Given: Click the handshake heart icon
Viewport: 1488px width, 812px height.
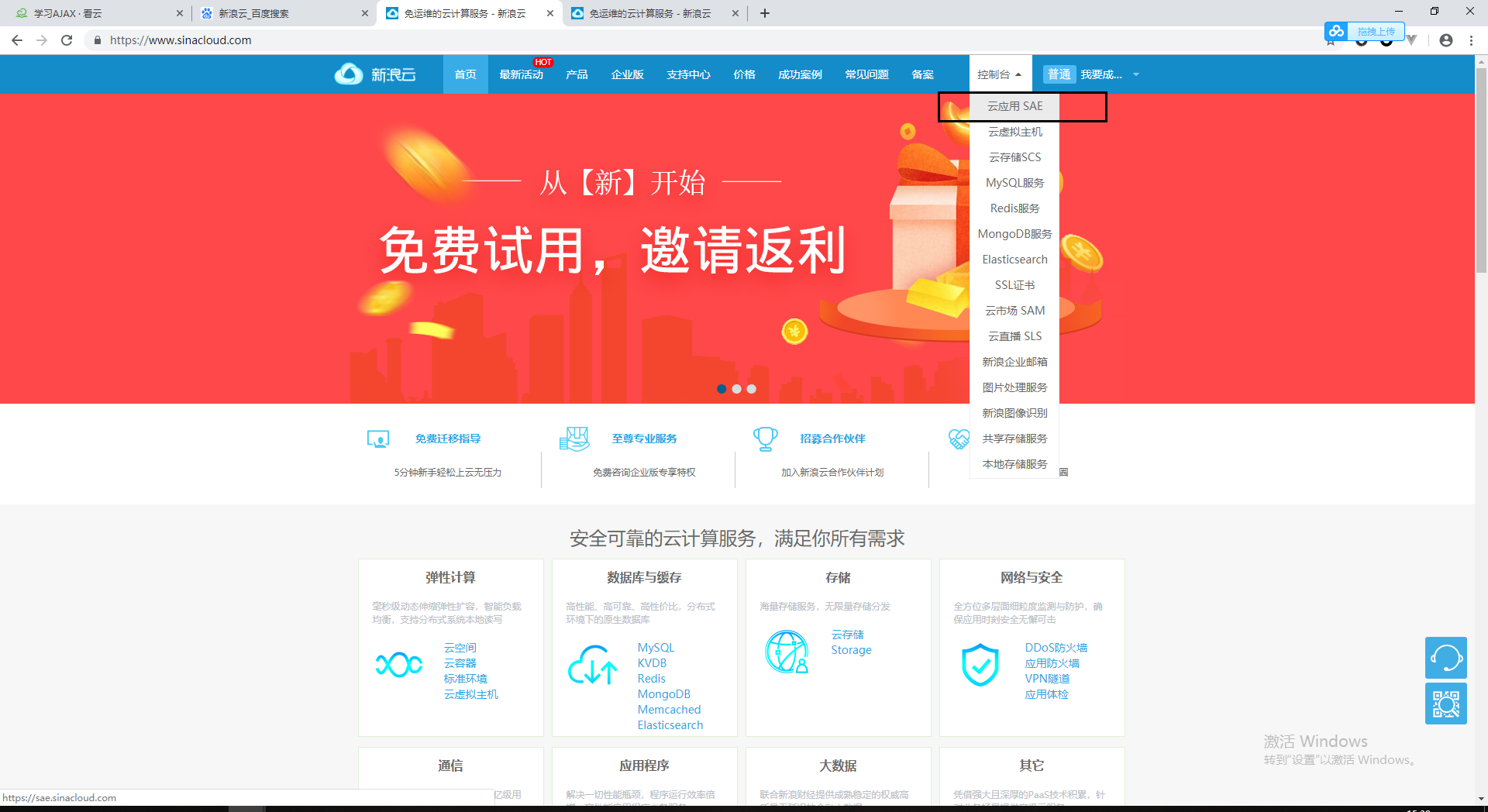Looking at the screenshot, I should pyautogui.click(x=959, y=439).
